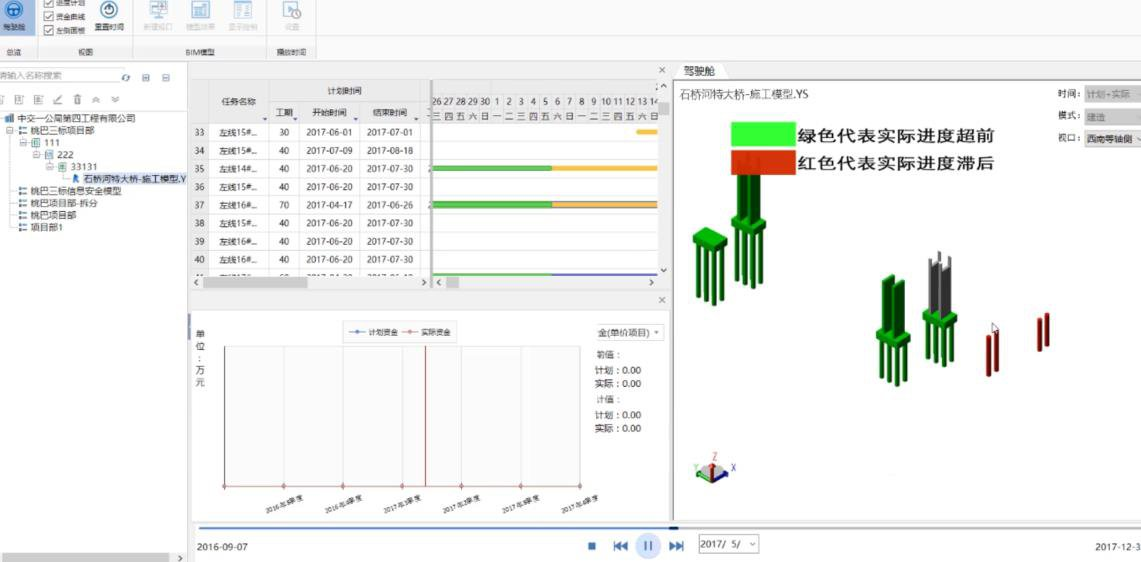Toggle the 进度计划 schedule checkbox
Image resolution: width=1141 pixels, height=562 pixels.
[x=49, y=3]
